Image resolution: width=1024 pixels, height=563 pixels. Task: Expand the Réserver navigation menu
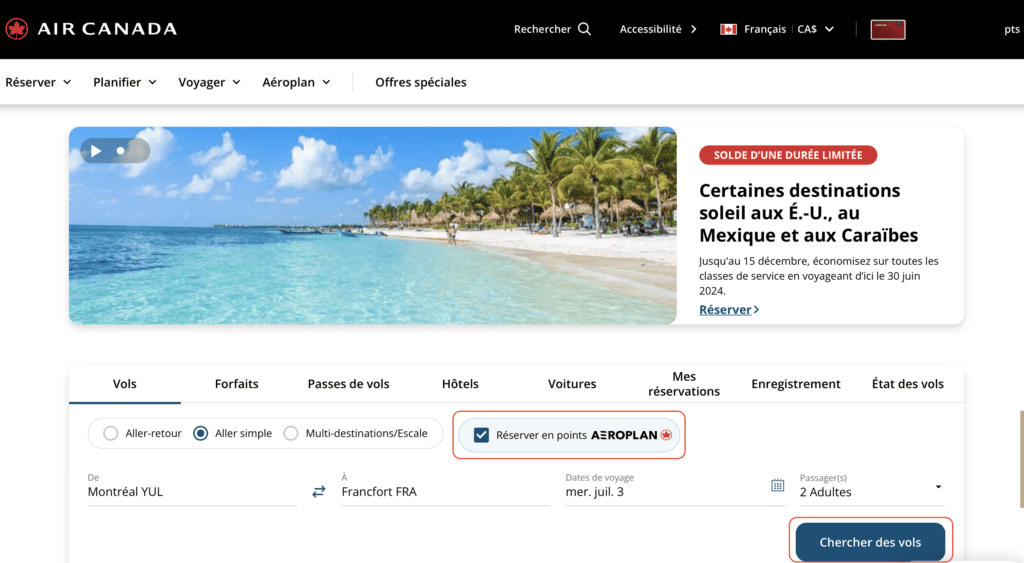click(x=38, y=82)
